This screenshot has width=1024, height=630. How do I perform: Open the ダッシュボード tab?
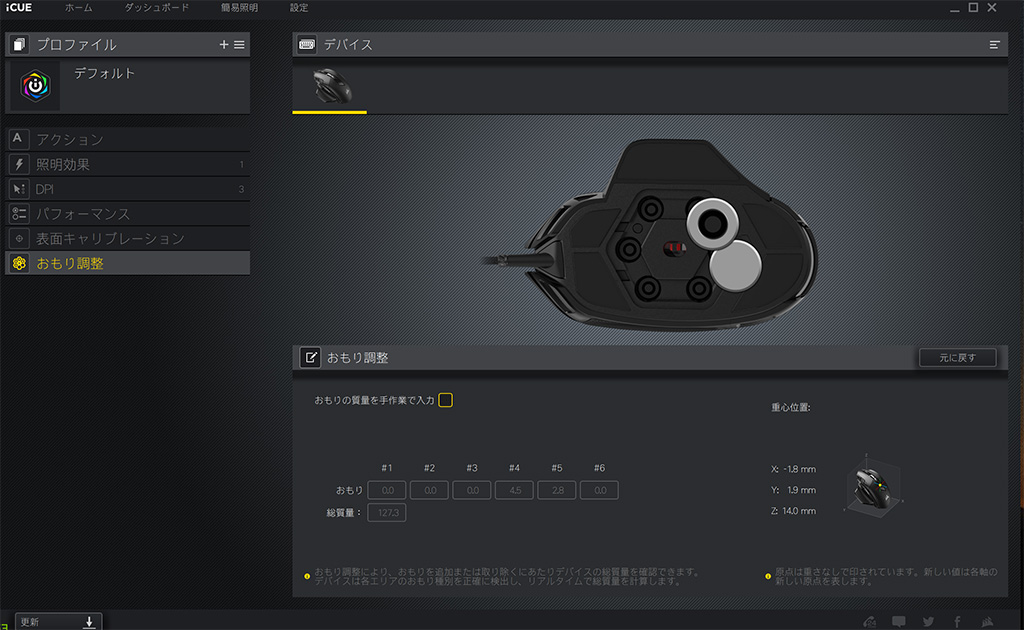[157, 8]
